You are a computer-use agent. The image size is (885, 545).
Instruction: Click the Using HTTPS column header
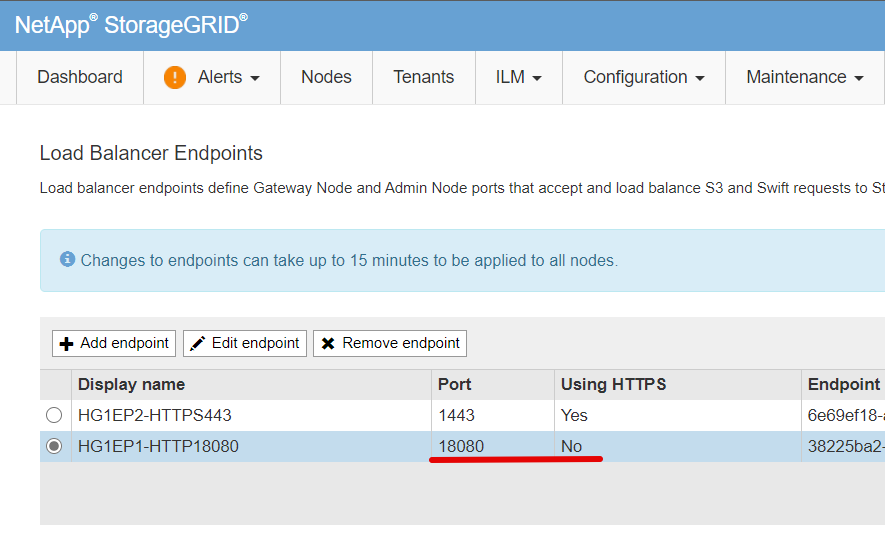click(x=614, y=384)
